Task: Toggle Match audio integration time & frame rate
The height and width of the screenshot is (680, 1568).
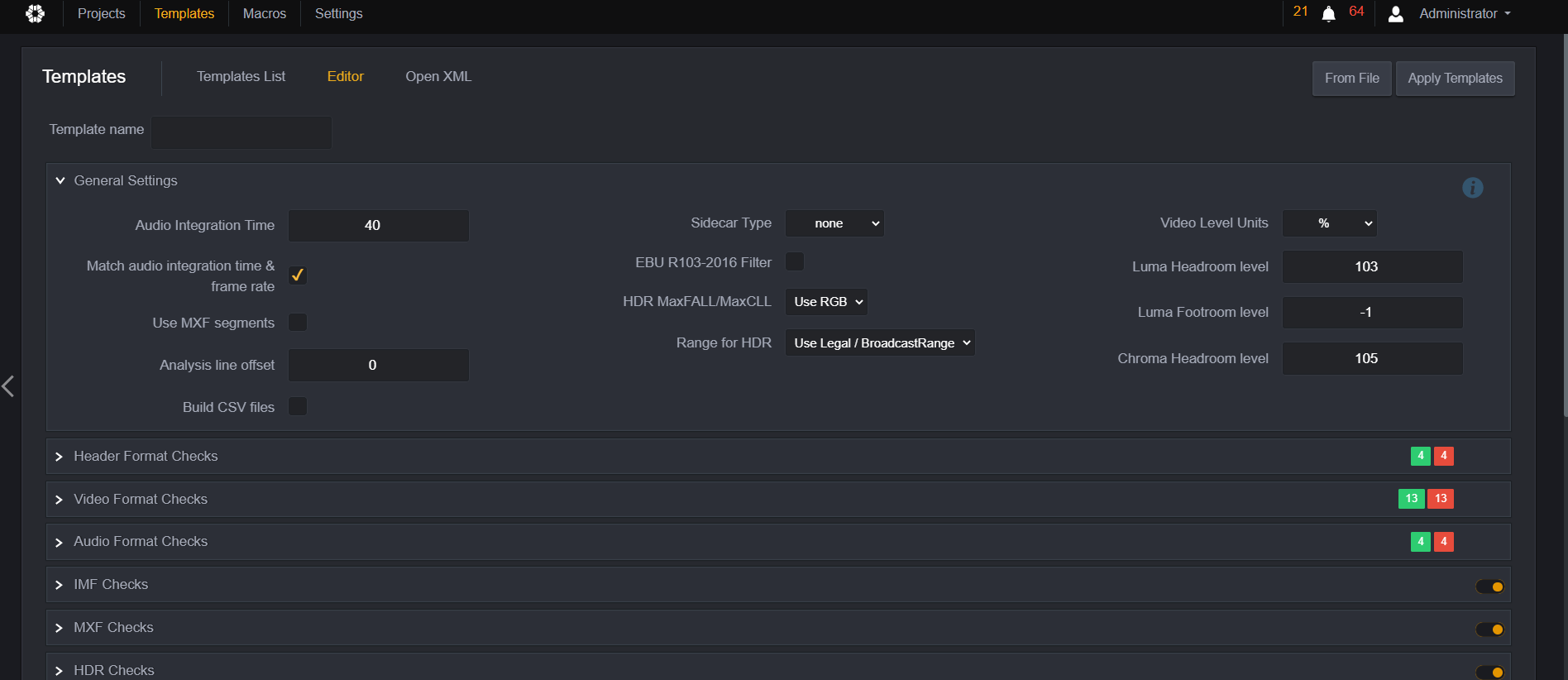Action: pos(298,275)
